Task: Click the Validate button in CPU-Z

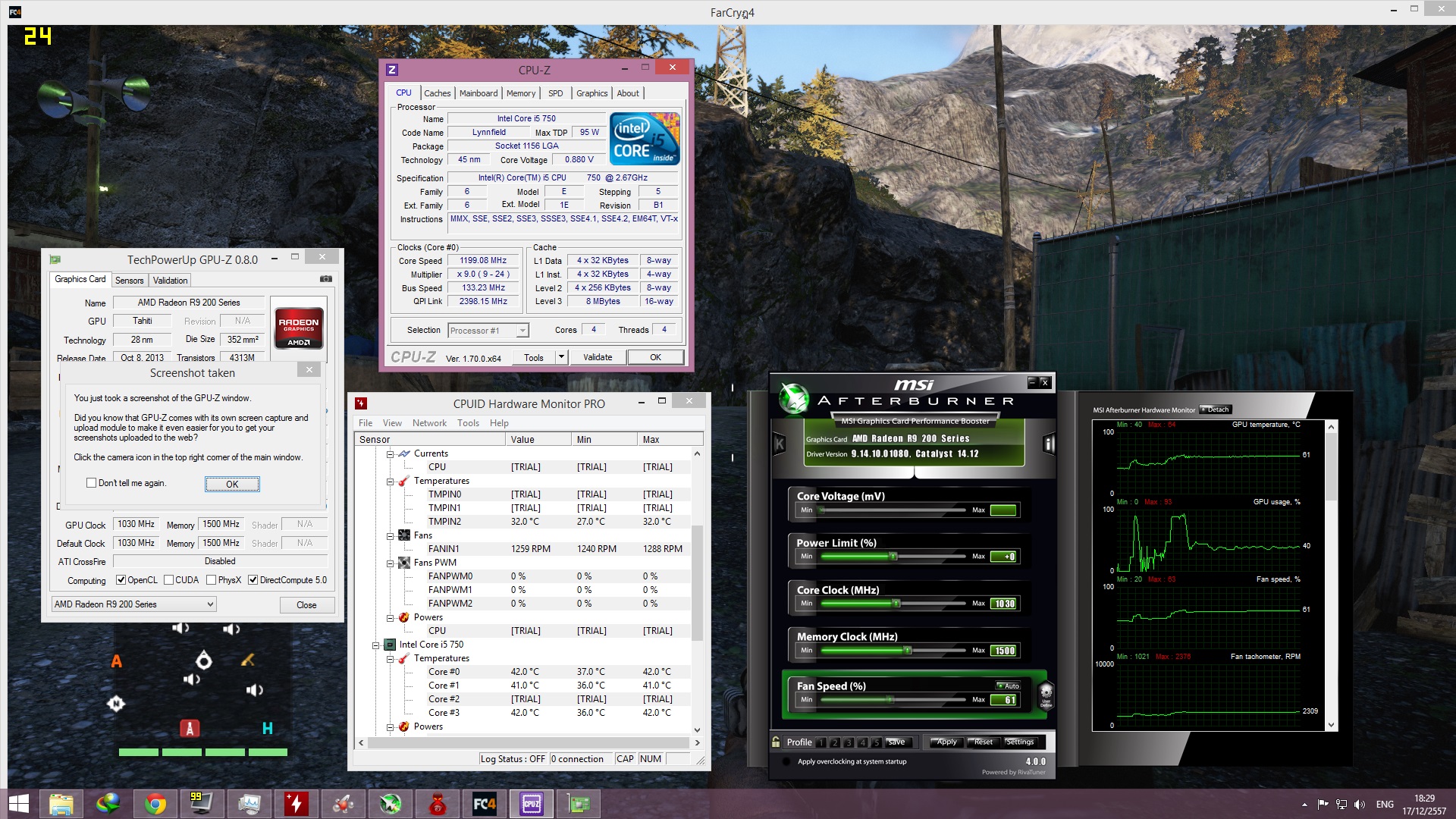Action: 597,357
